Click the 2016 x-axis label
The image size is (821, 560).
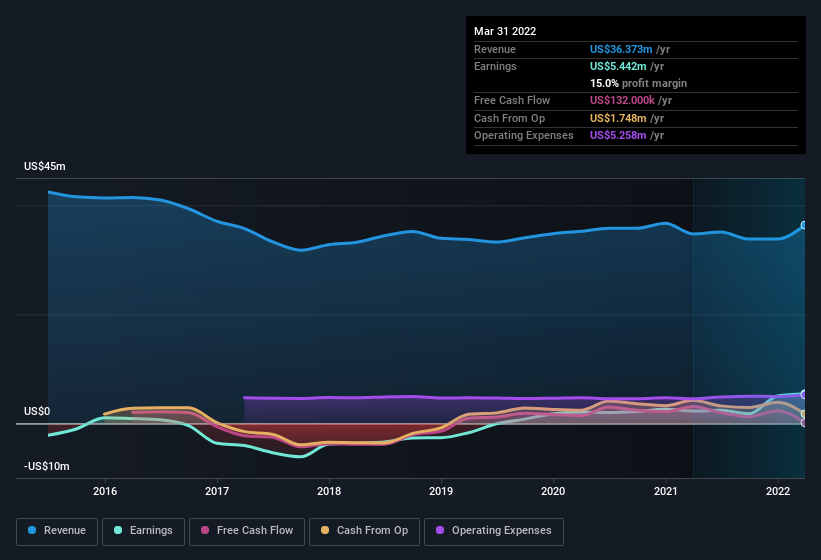tap(105, 491)
